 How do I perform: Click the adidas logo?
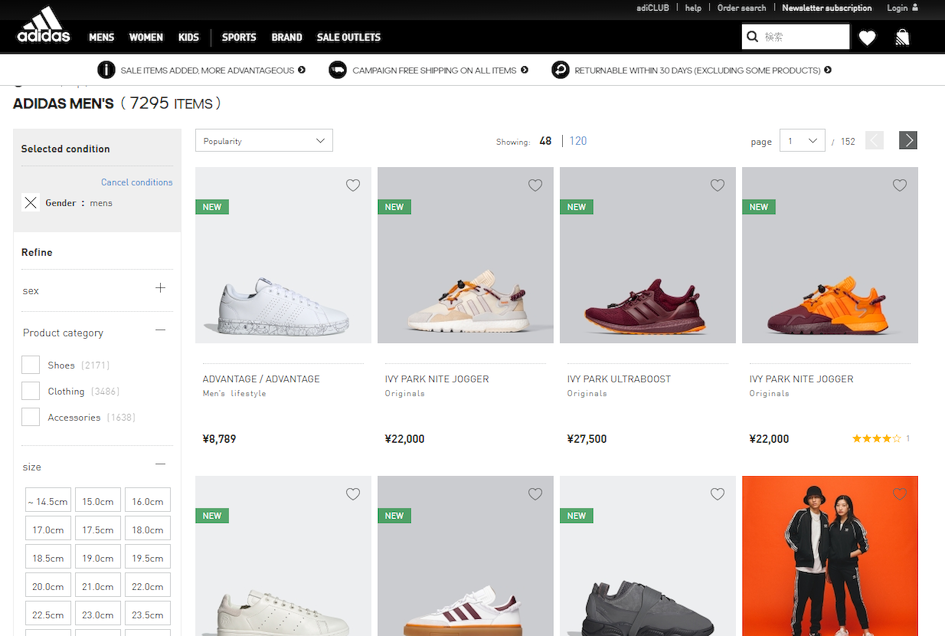click(43, 26)
